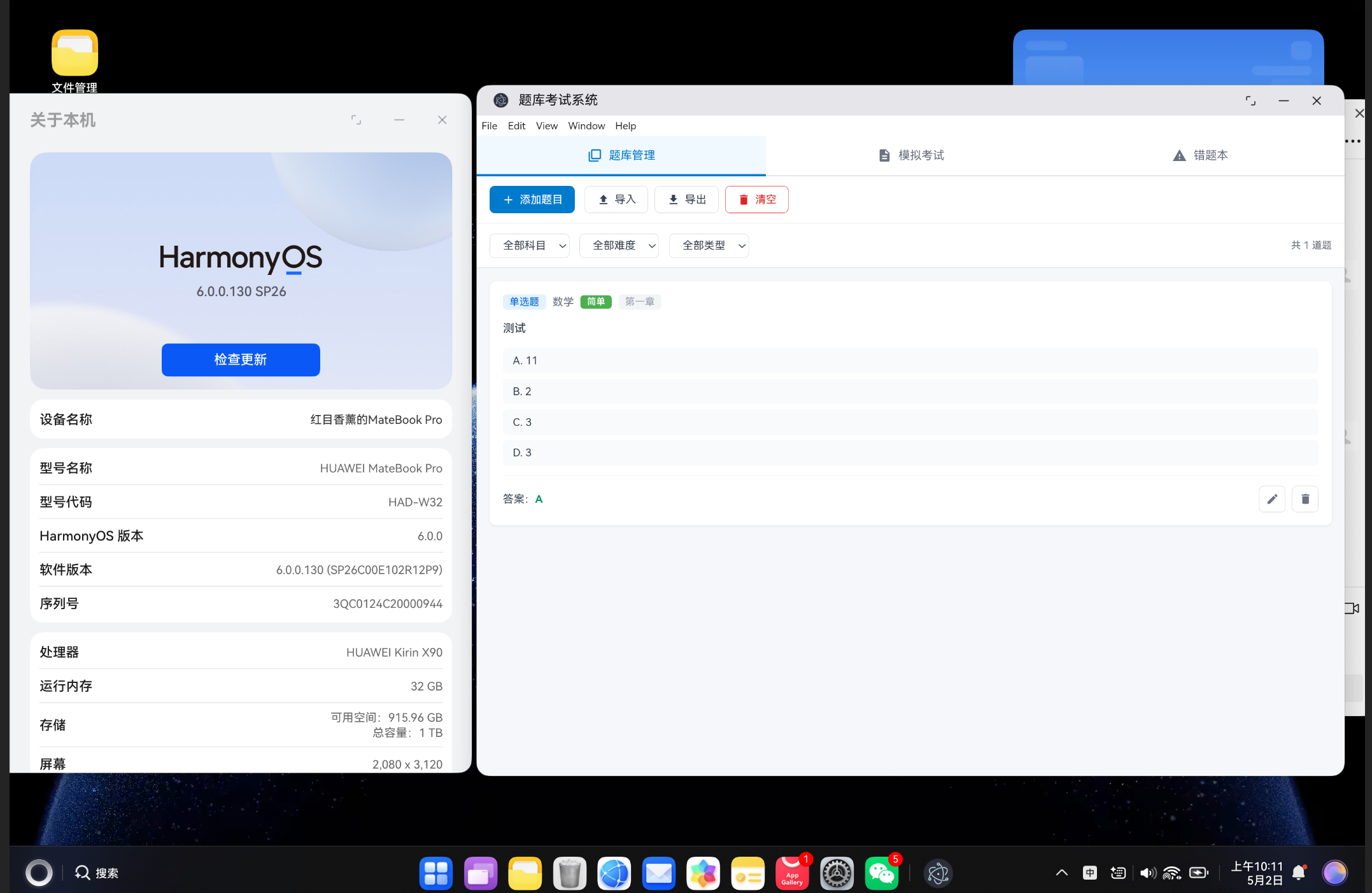Click the 导出 export button
Viewport: 1372px width, 893px height.
coord(686,200)
